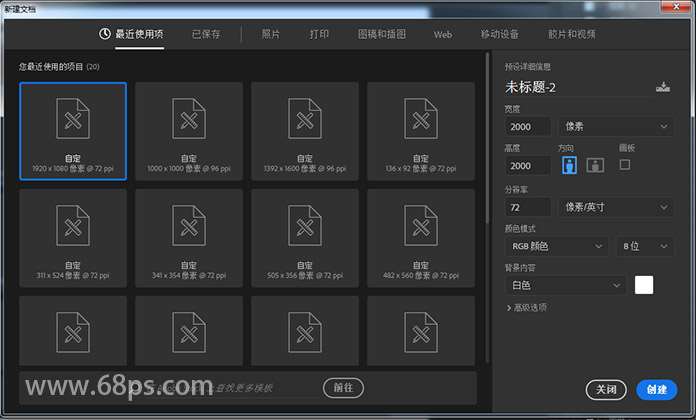Close the 新建文档 dialog window with X
Screen dimensions: 696x420
[x=676, y=7]
